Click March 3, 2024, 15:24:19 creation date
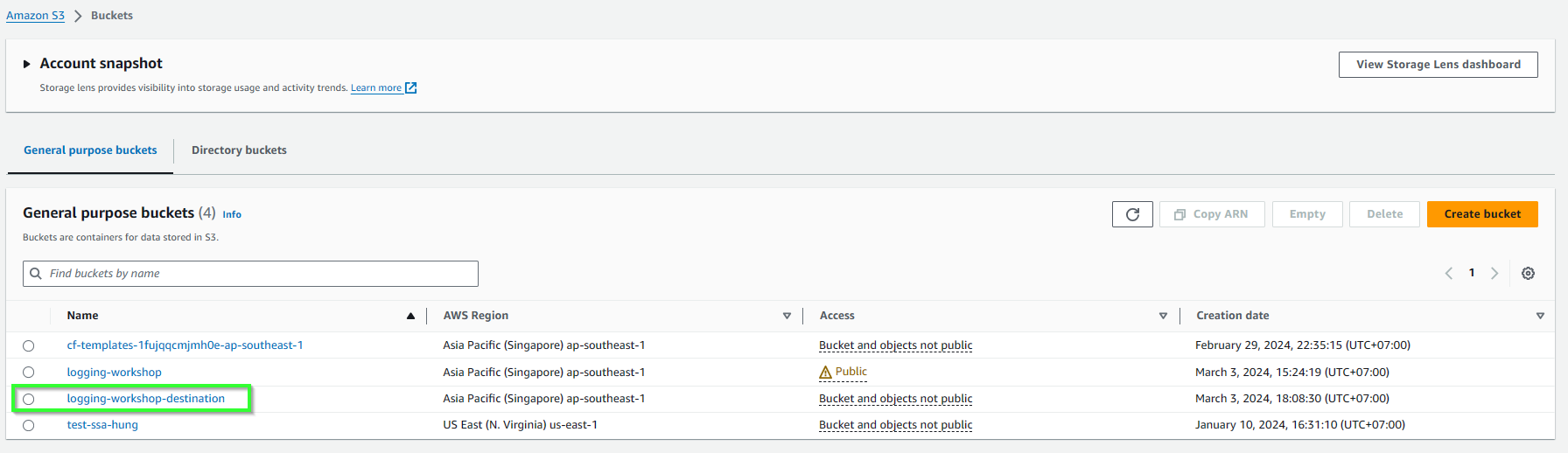This screenshot has height=453, width=1568. [x=1292, y=373]
